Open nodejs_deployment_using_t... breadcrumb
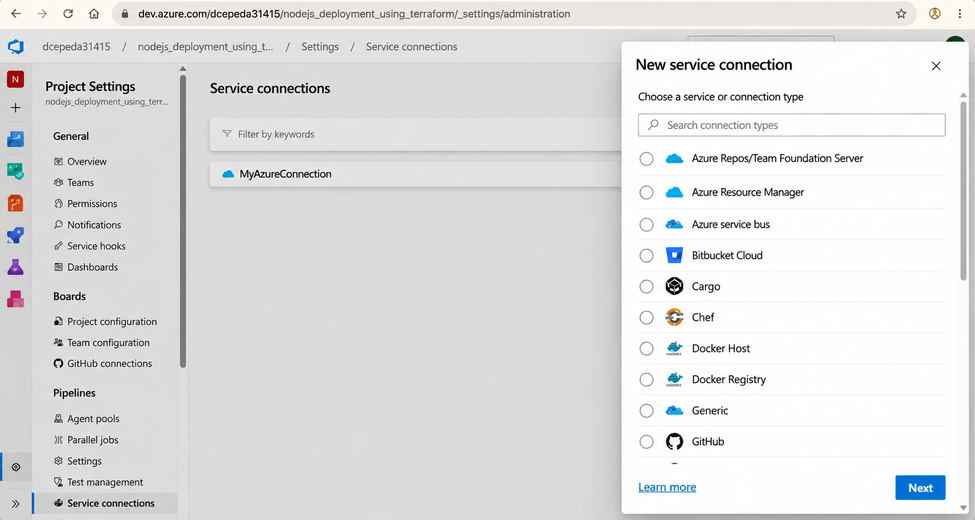Viewport: 975px width, 520px height. pyautogui.click(x=205, y=47)
